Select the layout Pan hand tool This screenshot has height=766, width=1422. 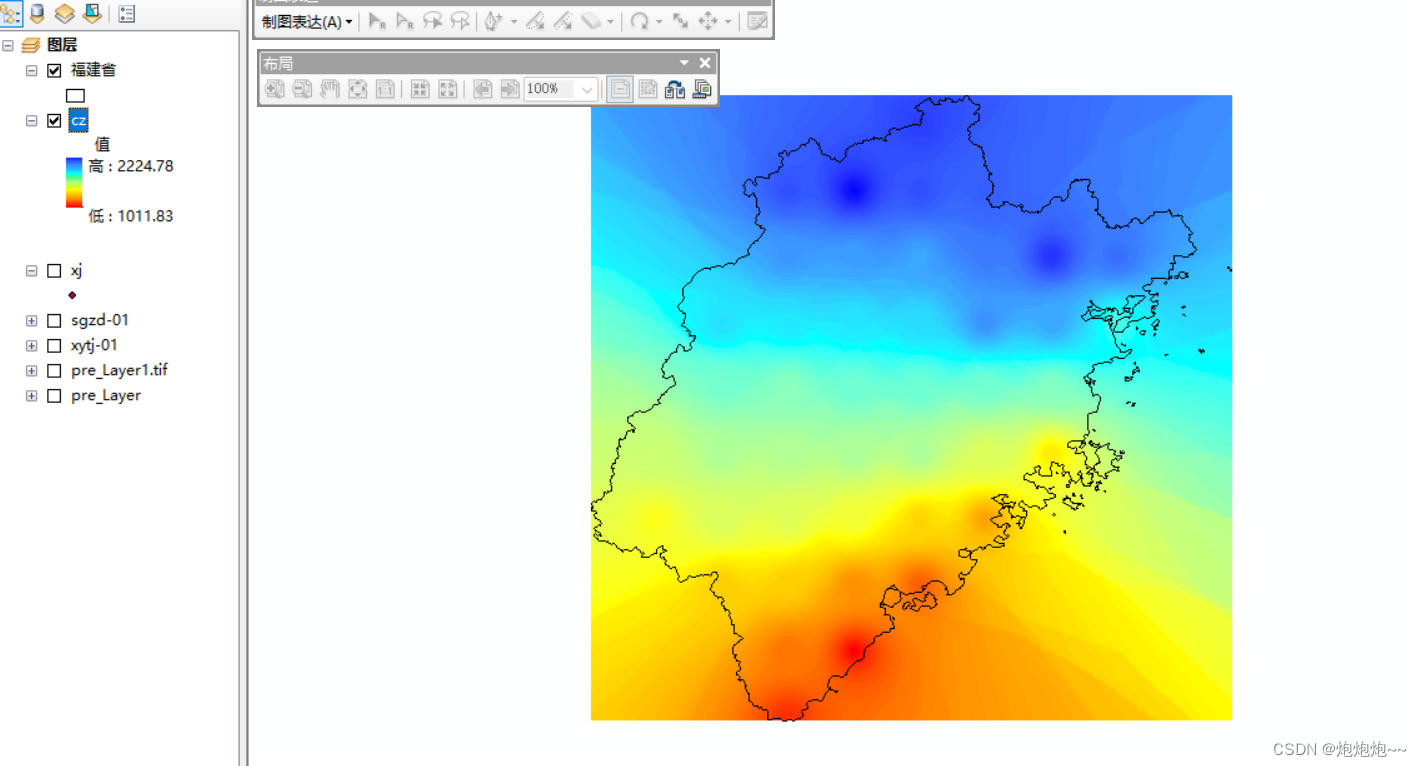click(x=330, y=89)
